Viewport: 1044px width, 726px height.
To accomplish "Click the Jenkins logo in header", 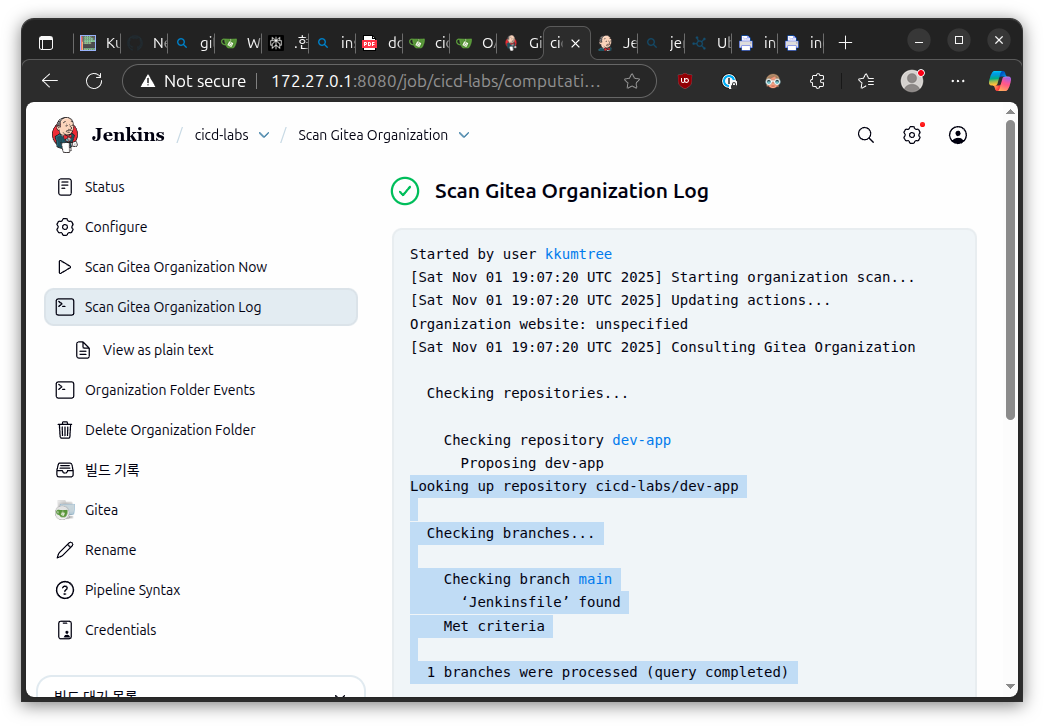I will (x=65, y=135).
